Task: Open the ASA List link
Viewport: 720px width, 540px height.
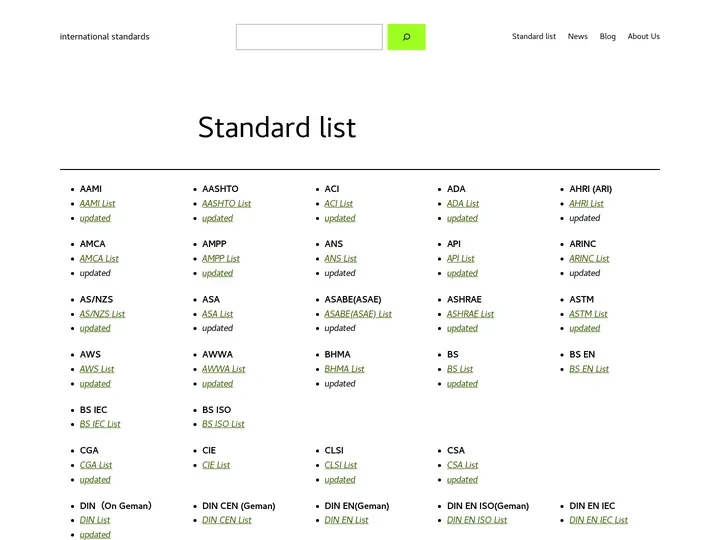Action: (218, 314)
